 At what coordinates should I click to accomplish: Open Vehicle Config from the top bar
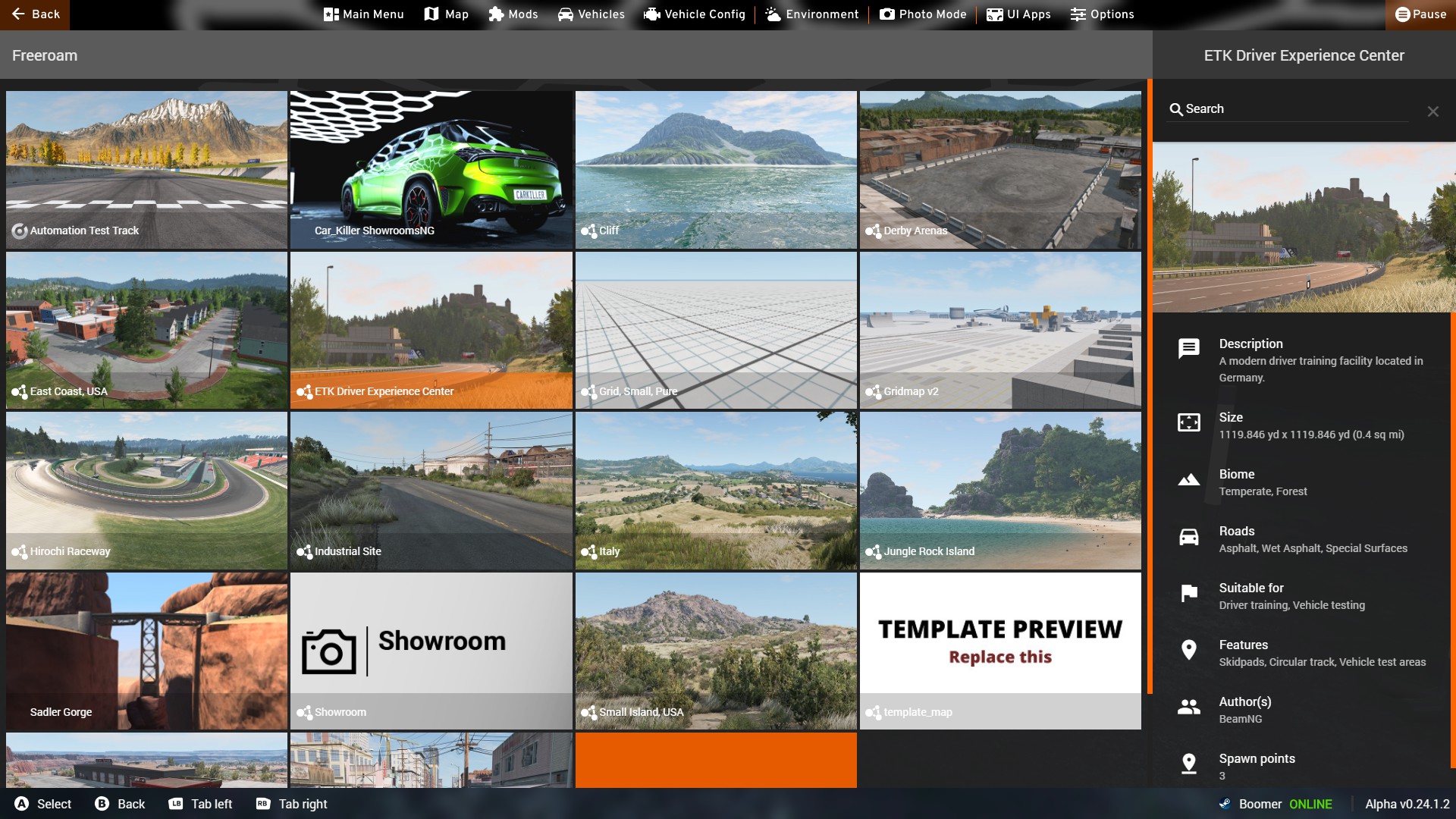coord(694,14)
